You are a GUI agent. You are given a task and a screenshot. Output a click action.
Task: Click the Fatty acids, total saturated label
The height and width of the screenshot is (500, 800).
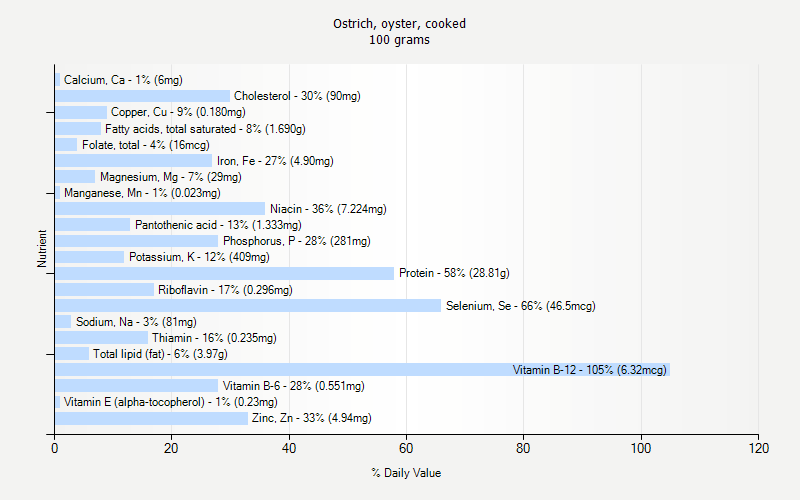pos(205,129)
